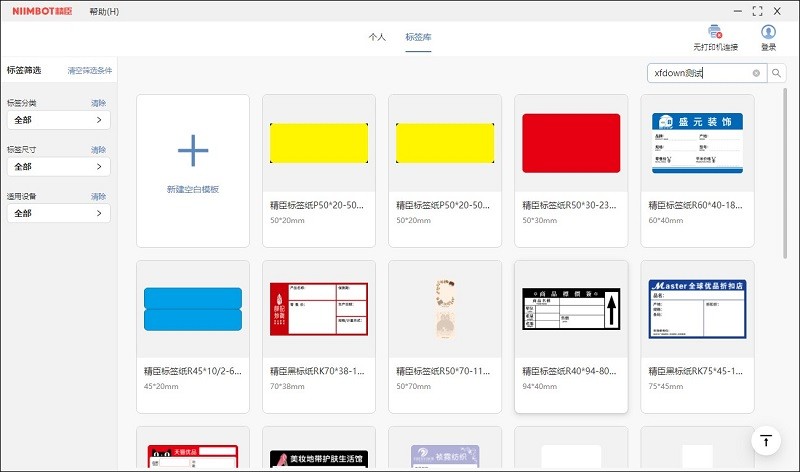Open the black R40*94 price tag template
The image size is (800, 472).
click(571, 337)
